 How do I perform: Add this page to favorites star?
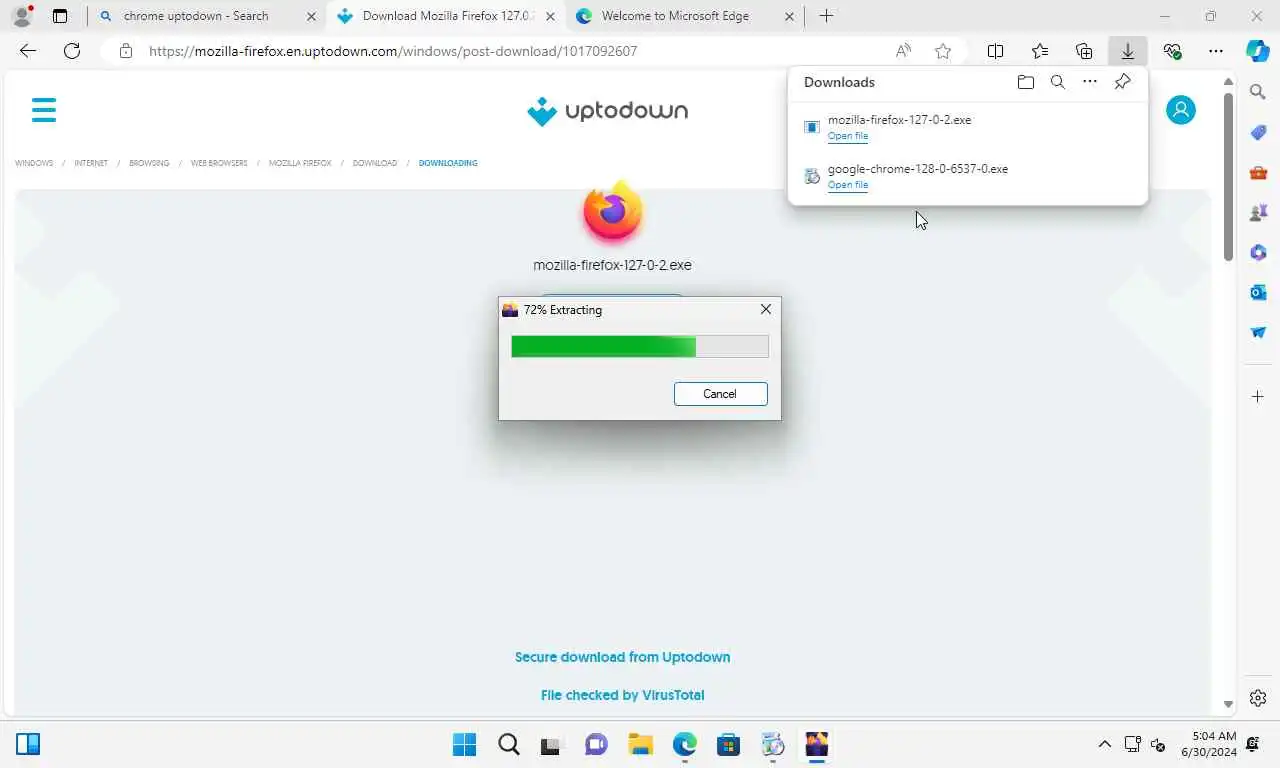pos(943,51)
